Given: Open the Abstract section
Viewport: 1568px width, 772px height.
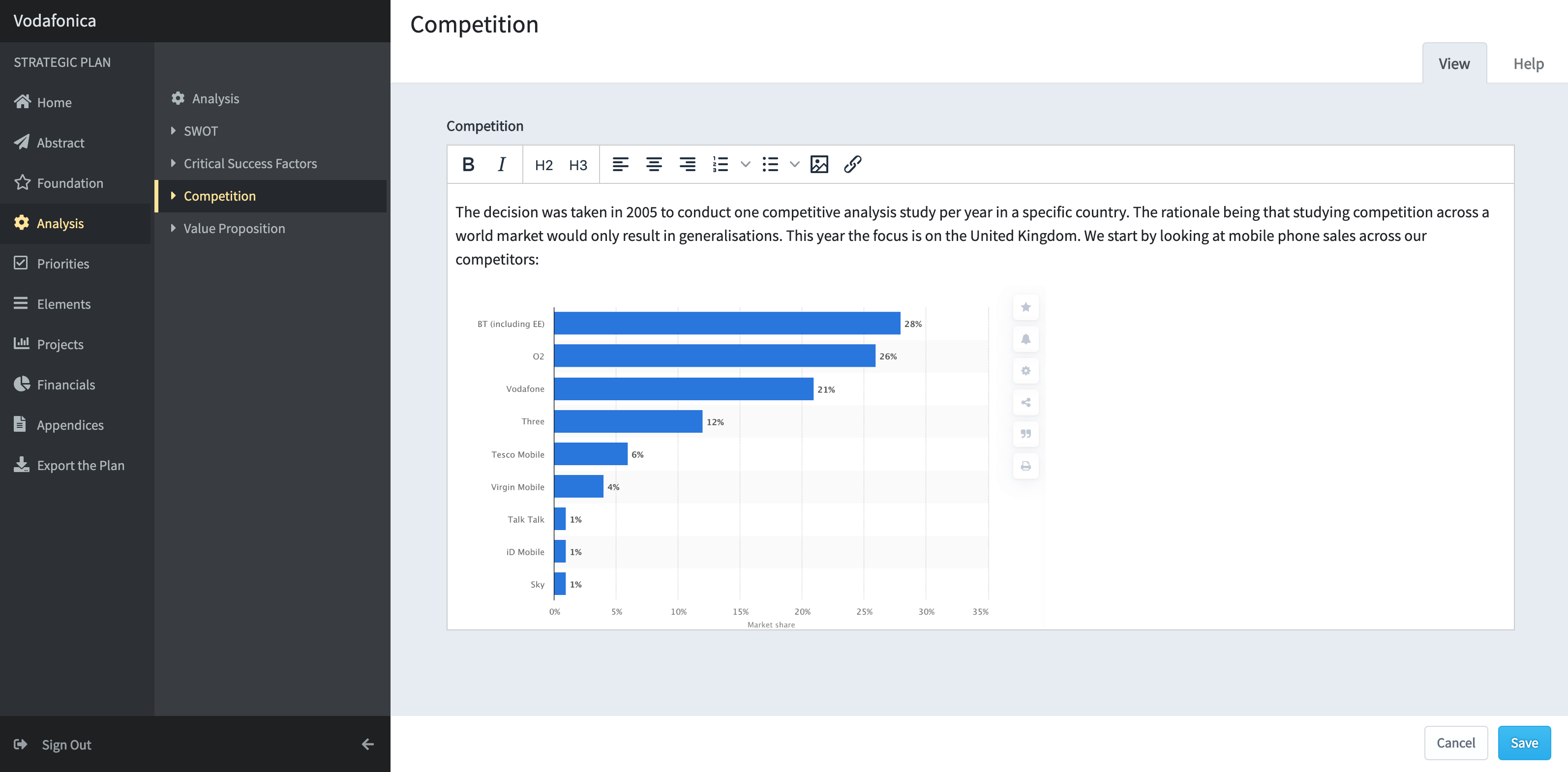Looking at the screenshot, I should [75, 143].
